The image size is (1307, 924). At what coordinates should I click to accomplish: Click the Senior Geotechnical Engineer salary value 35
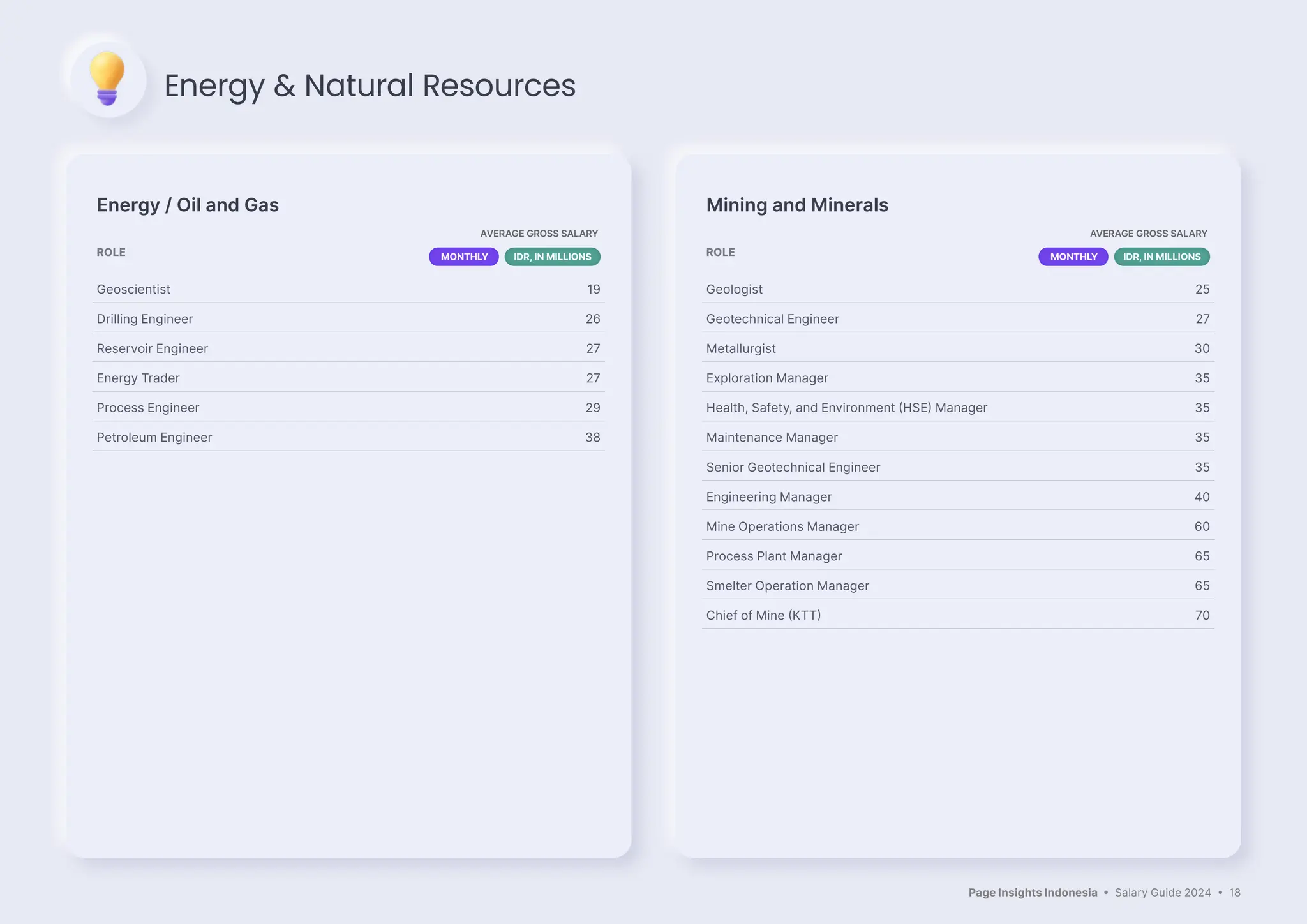(x=1202, y=467)
